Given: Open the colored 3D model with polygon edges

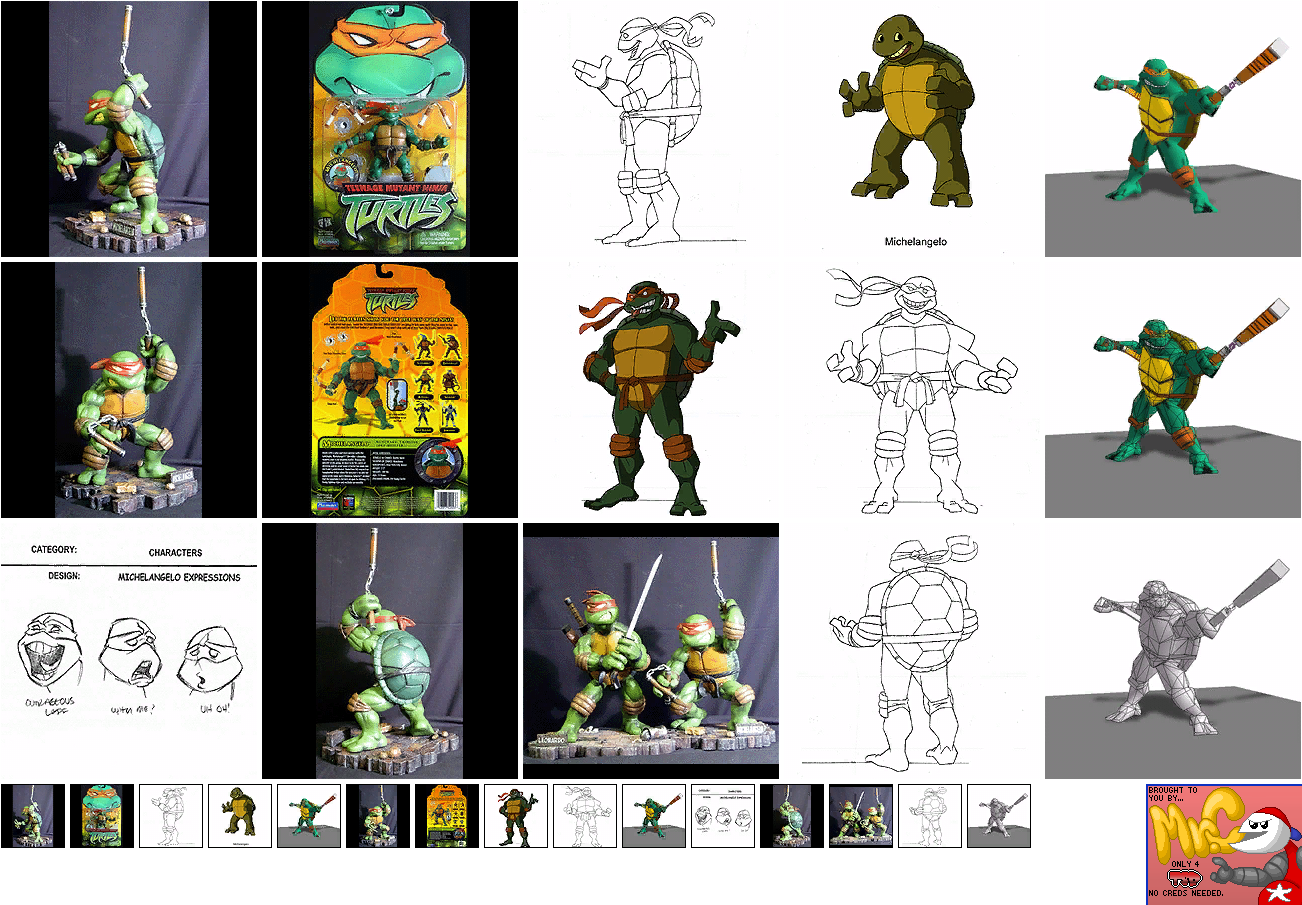Looking at the screenshot, I should (x=1173, y=390).
